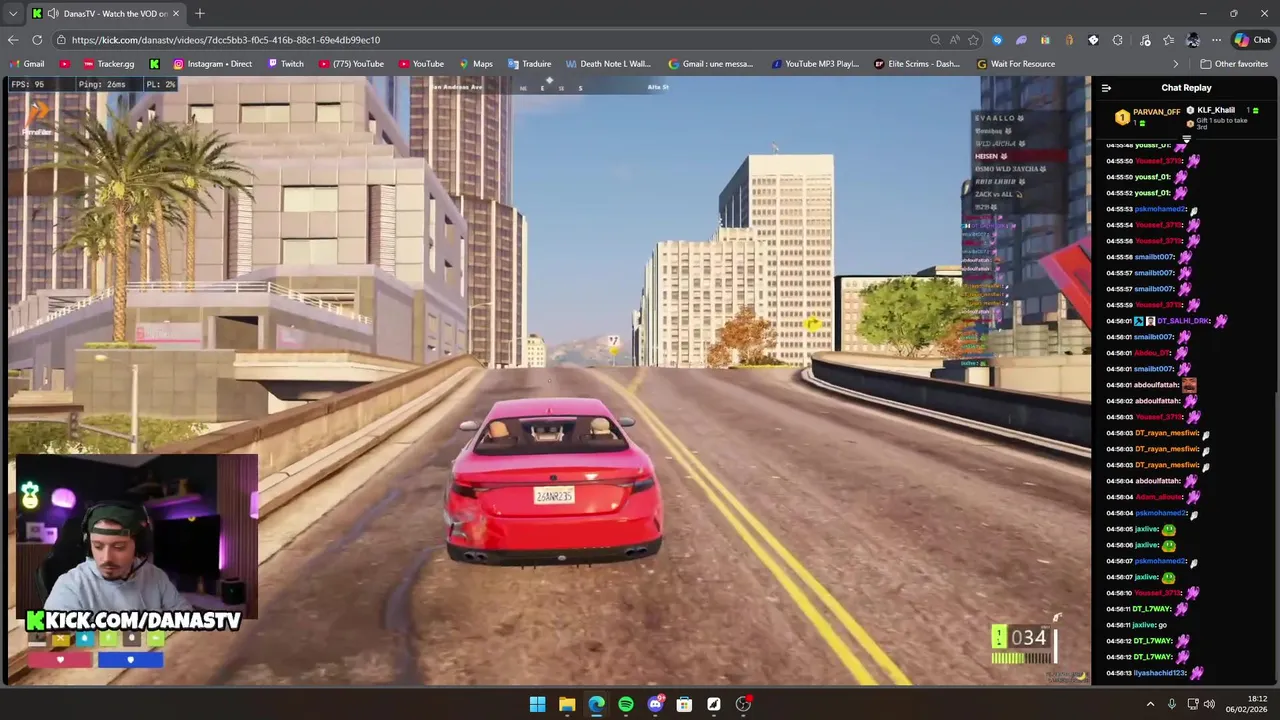Screen dimensions: 1280x720
Task: Show hidden system tray icons chevron
Action: pyautogui.click(x=1150, y=704)
